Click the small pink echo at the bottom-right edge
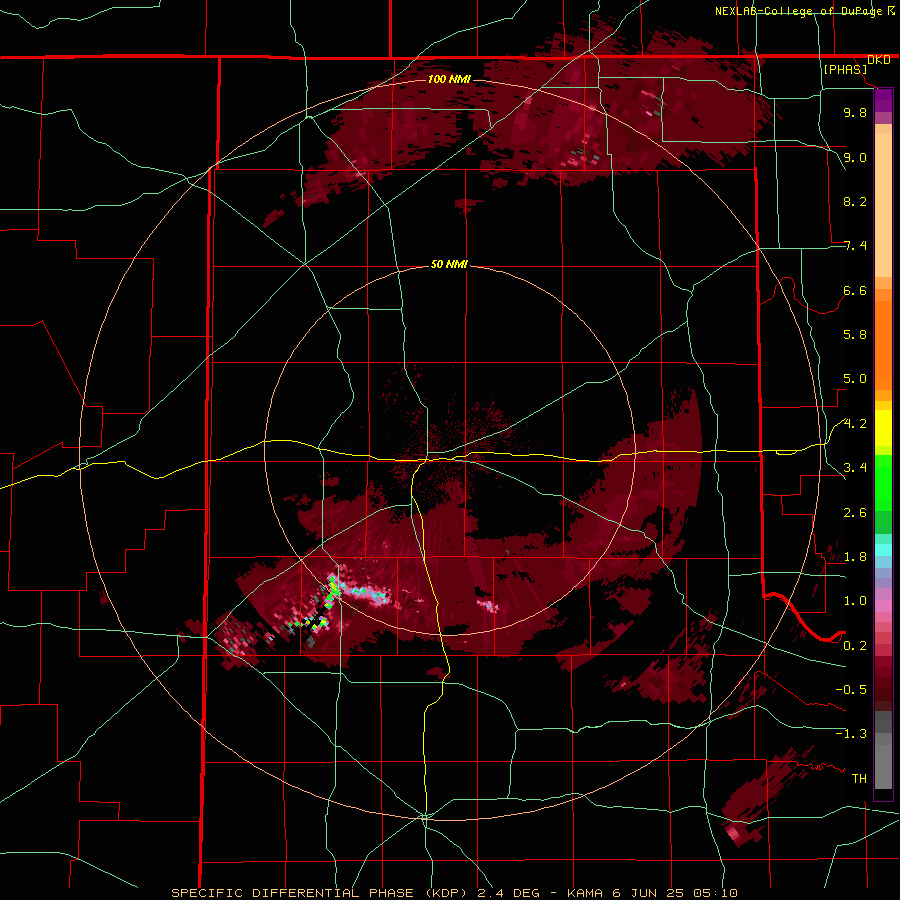This screenshot has width=900, height=900. [x=734, y=832]
